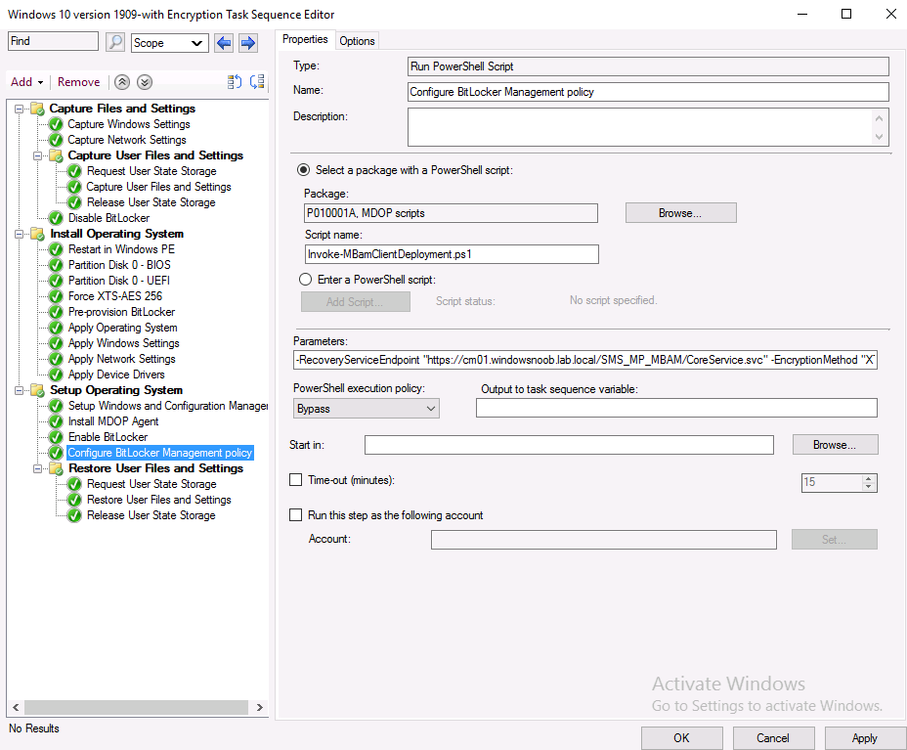Open the Scope dropdown
Screen dimensions: 907x750
pyautogui.click(x=169, y=43)
